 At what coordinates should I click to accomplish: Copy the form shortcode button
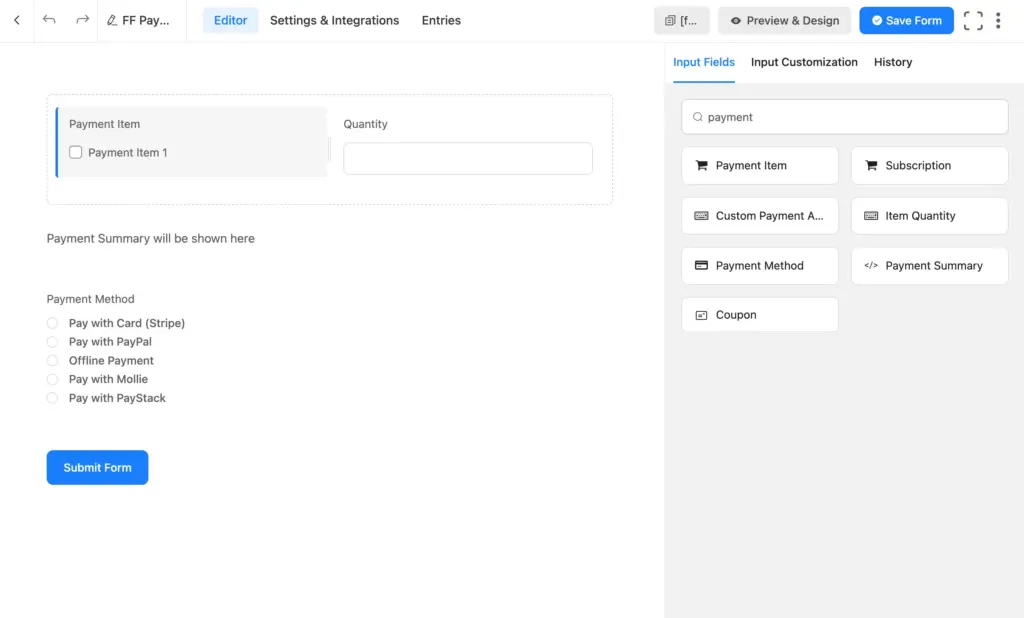point(681,20)
